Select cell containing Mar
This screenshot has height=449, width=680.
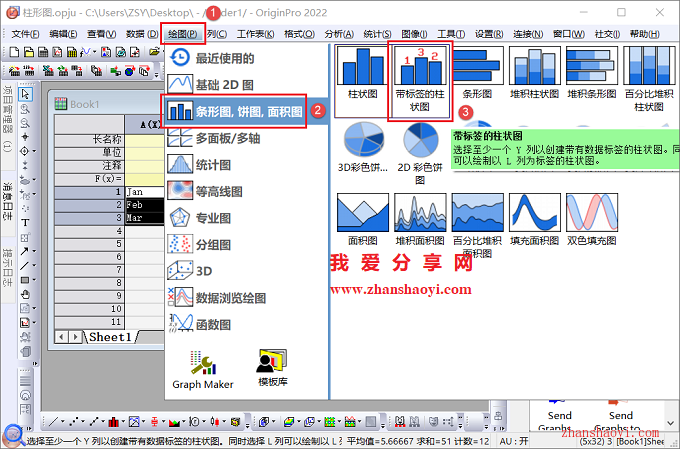click(145, 218)
